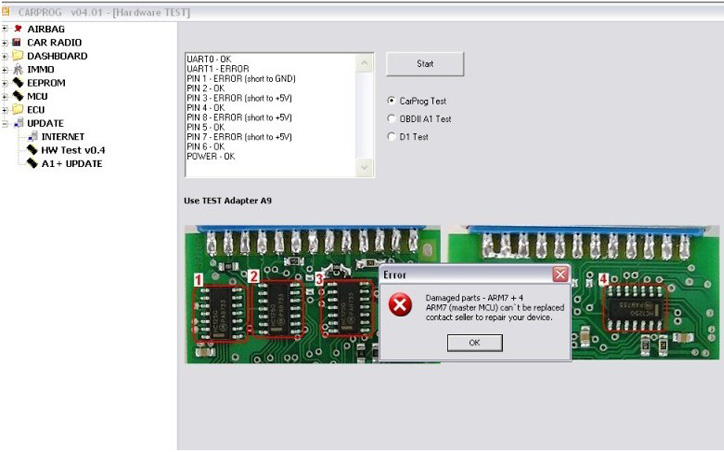The height and width of the screenshot is (452, 724).
Task: Click the AIRBAG tree icon
Action: [x=18, y=29]
